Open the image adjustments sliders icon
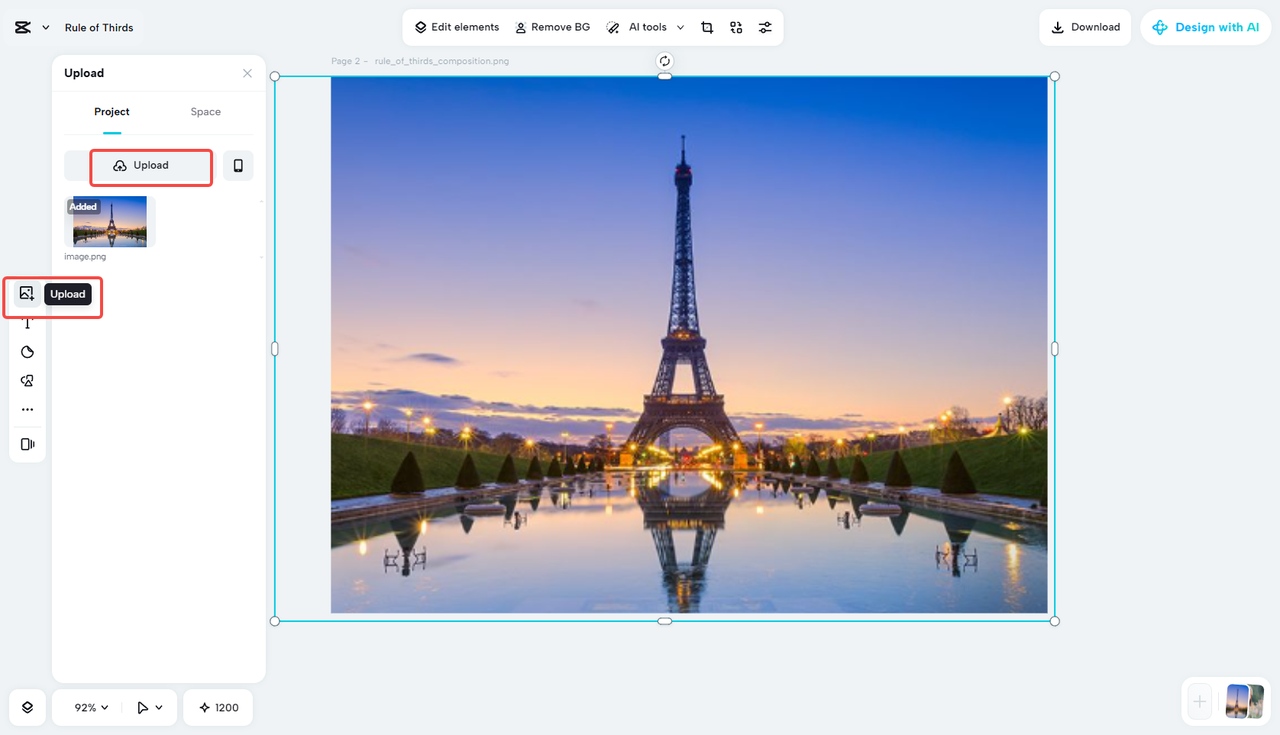The width and height of the screenshot is (1280, 735). 766,27
